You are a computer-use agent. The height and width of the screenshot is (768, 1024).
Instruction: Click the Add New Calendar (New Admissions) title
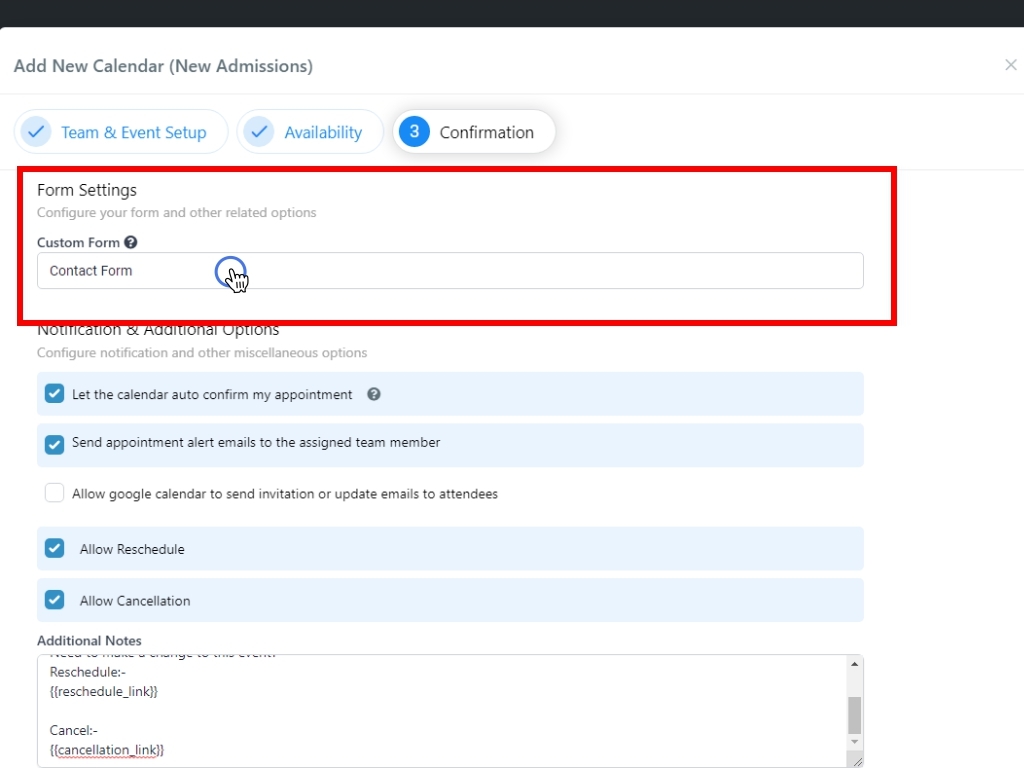(163, 66)
